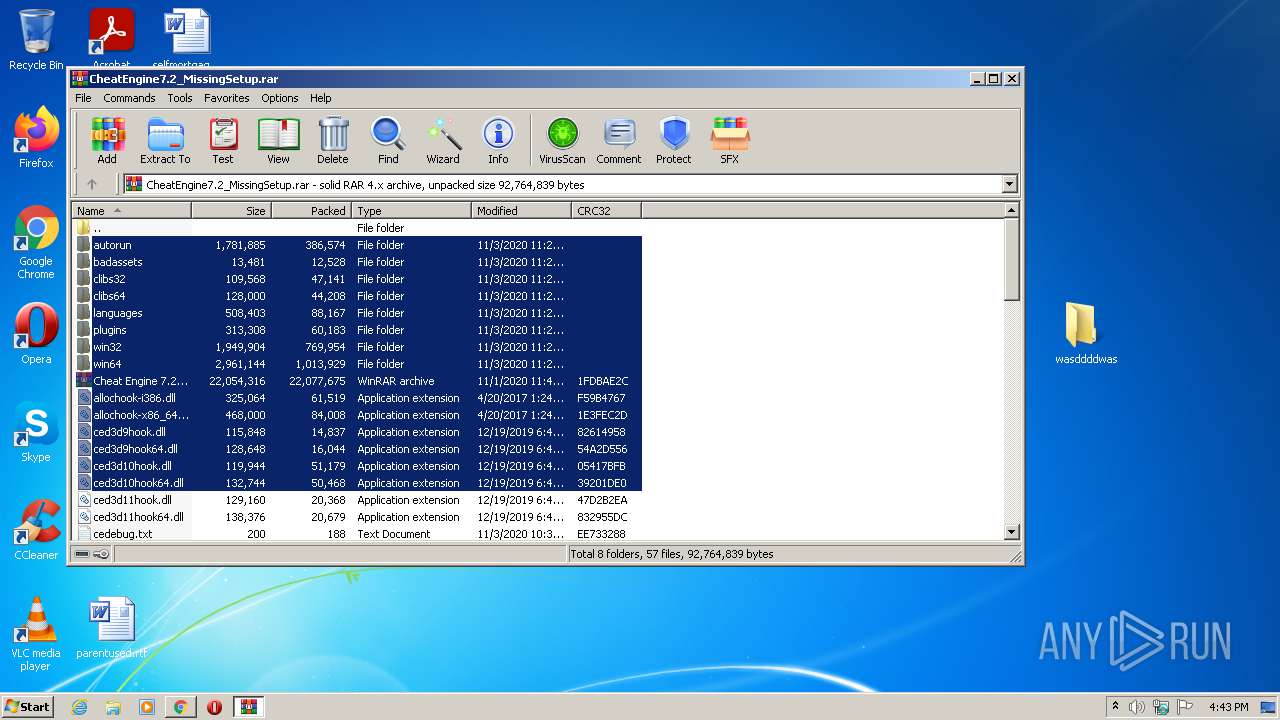Open the Wizard tool
1280x720 pixels.
[443, 141]
